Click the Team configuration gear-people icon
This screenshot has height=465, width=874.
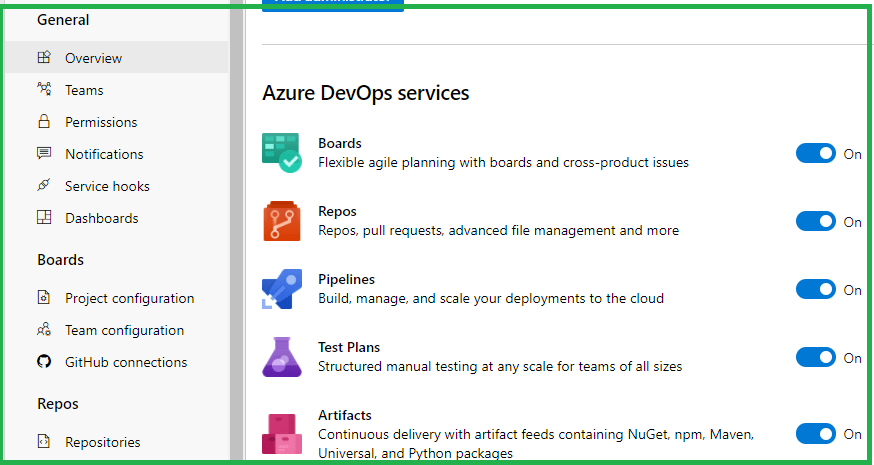pos(44,329)
